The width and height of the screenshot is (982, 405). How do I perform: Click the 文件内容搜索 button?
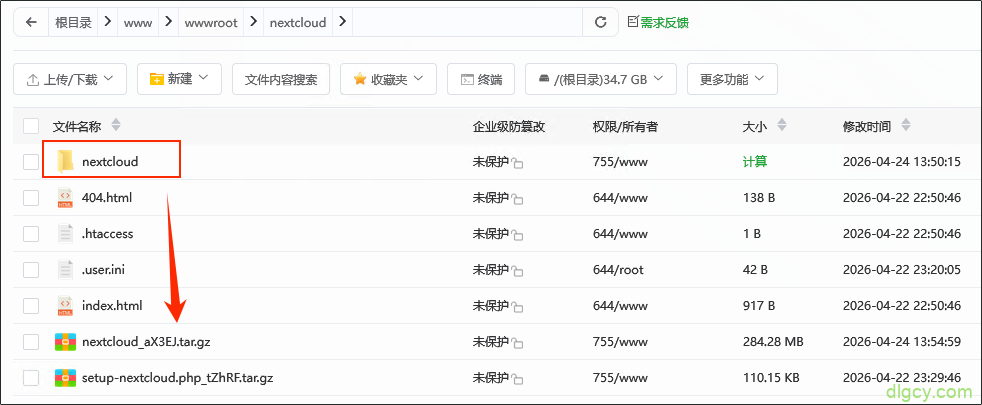coord(281,79)
